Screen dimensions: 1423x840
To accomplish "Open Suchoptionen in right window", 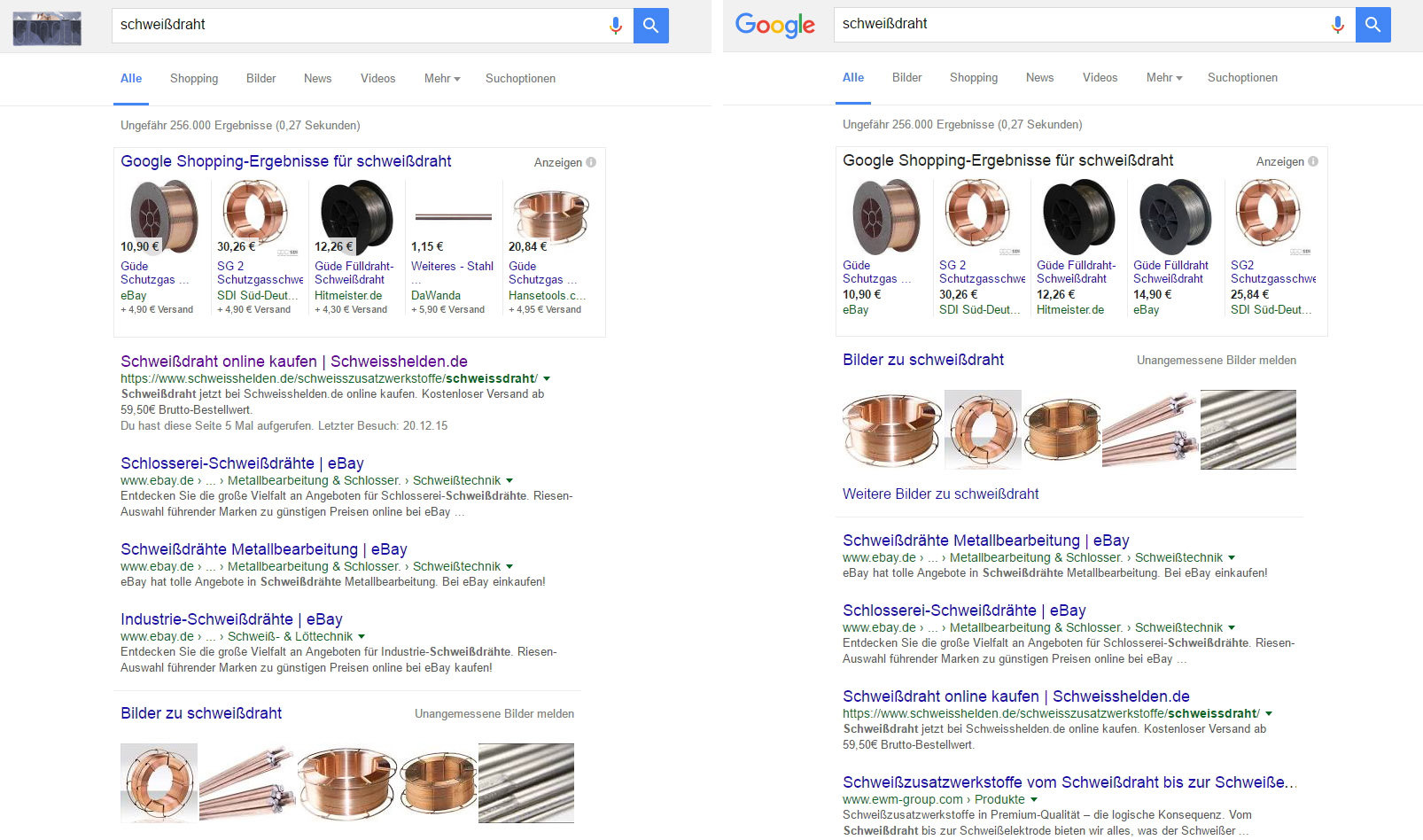I will click(x=1242, y=78).
